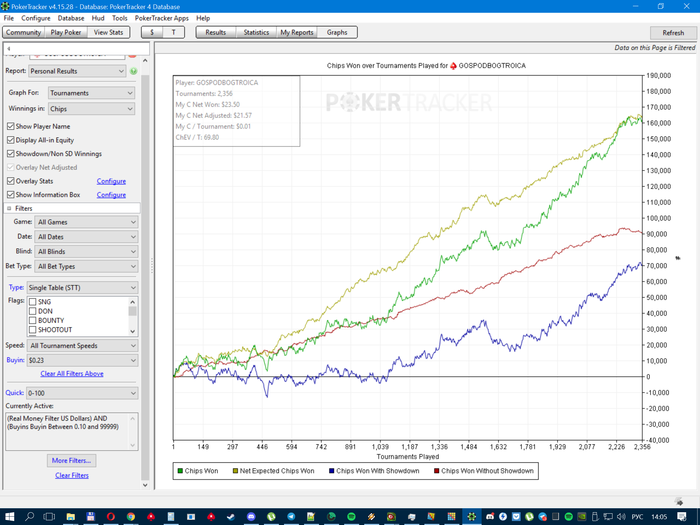Switch to the Statistics tab
The height and width of the screenshot is (525, 700).
(x=256, y=32)
